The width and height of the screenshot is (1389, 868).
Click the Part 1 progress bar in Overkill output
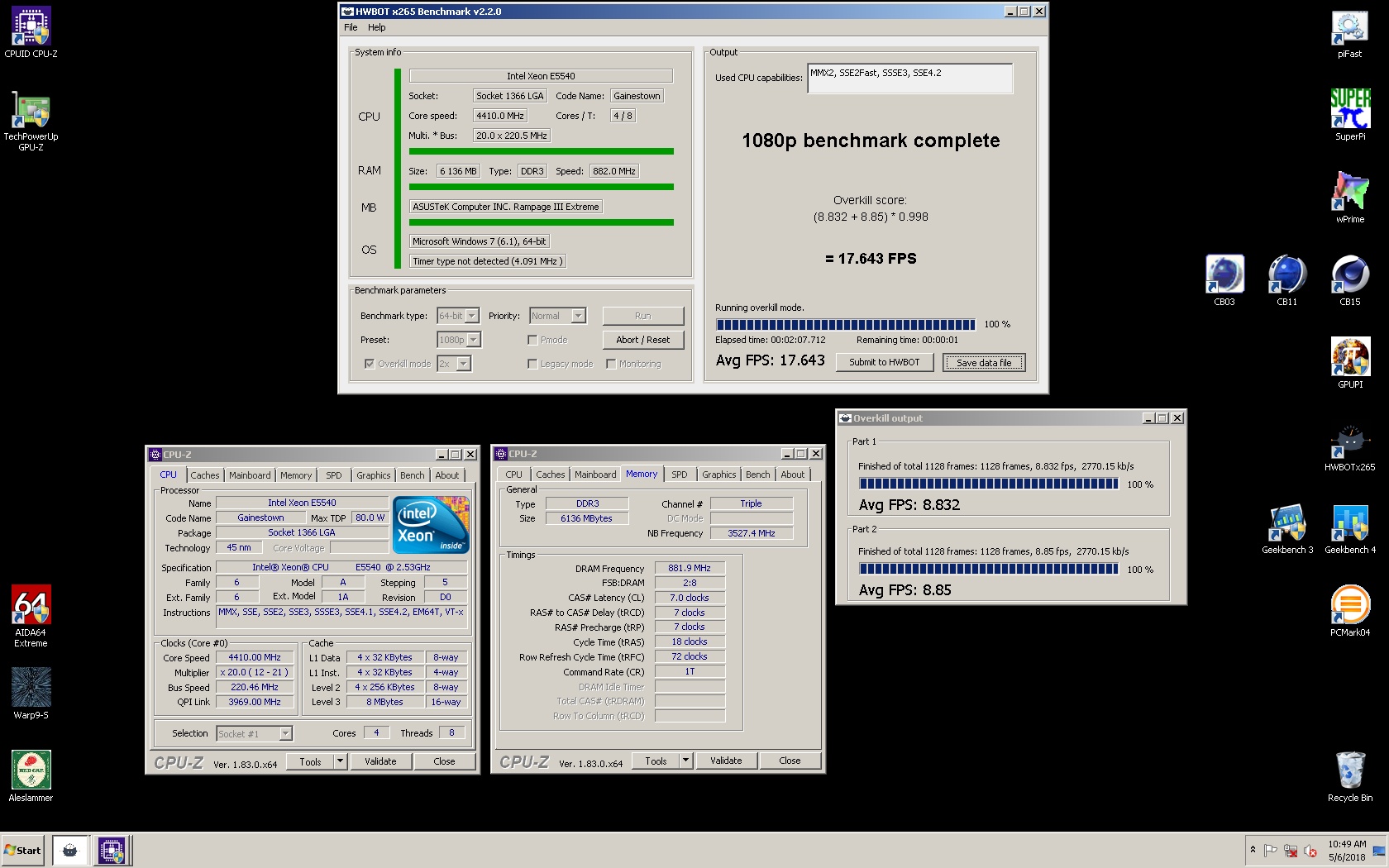989,484
